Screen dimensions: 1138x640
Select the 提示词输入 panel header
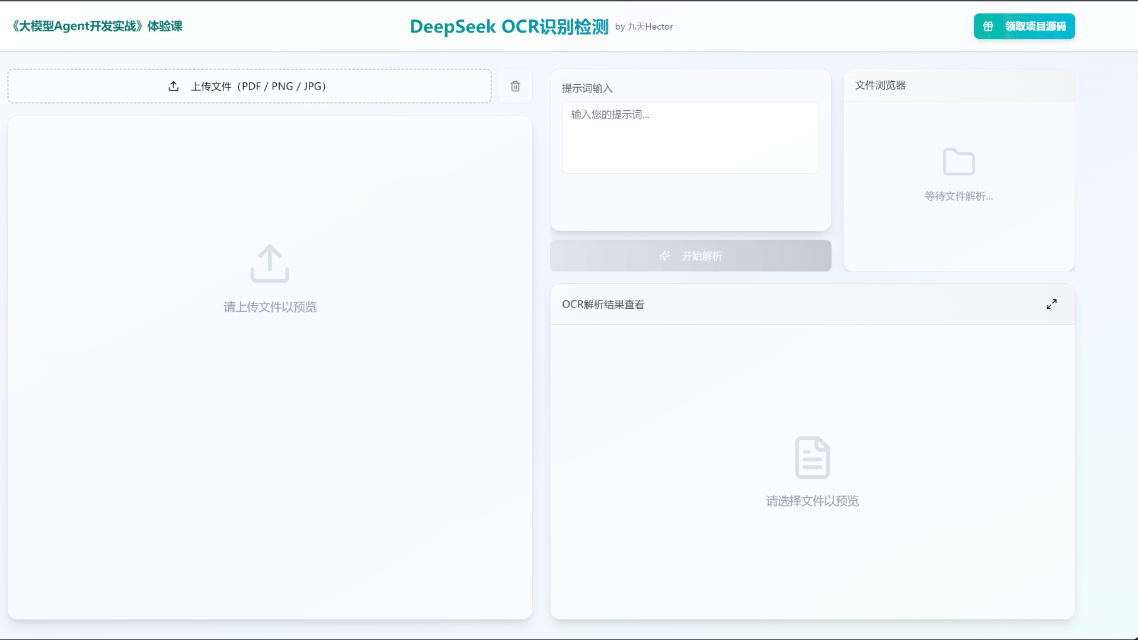pos(590,87)
